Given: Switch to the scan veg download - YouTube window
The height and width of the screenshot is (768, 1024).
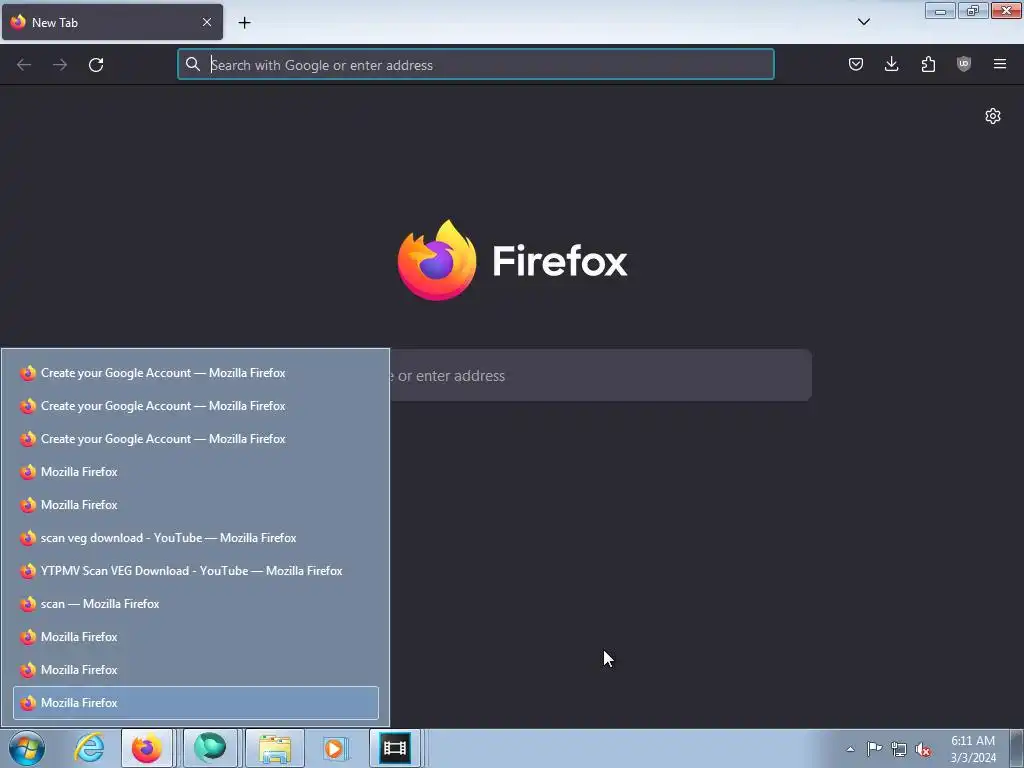Looking at the screenshot, I should (196, 538).
